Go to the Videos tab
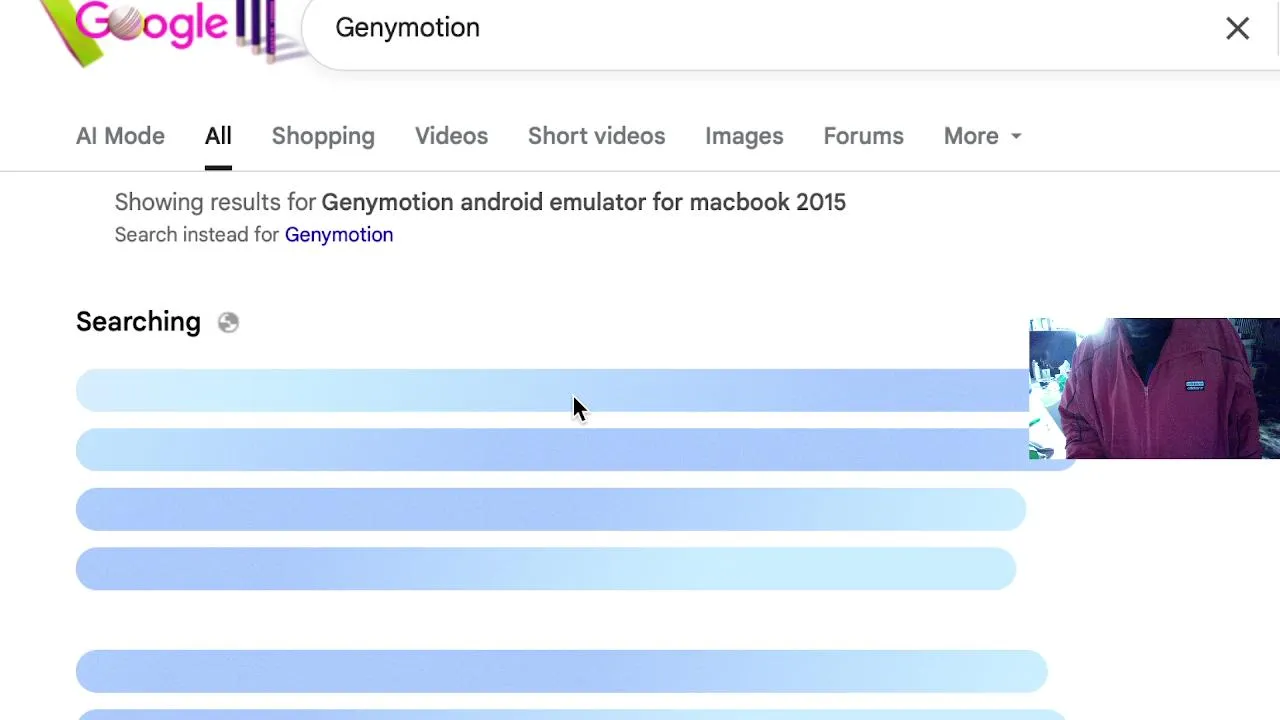This screenshot has height=720, width=1280. point(451,136)
